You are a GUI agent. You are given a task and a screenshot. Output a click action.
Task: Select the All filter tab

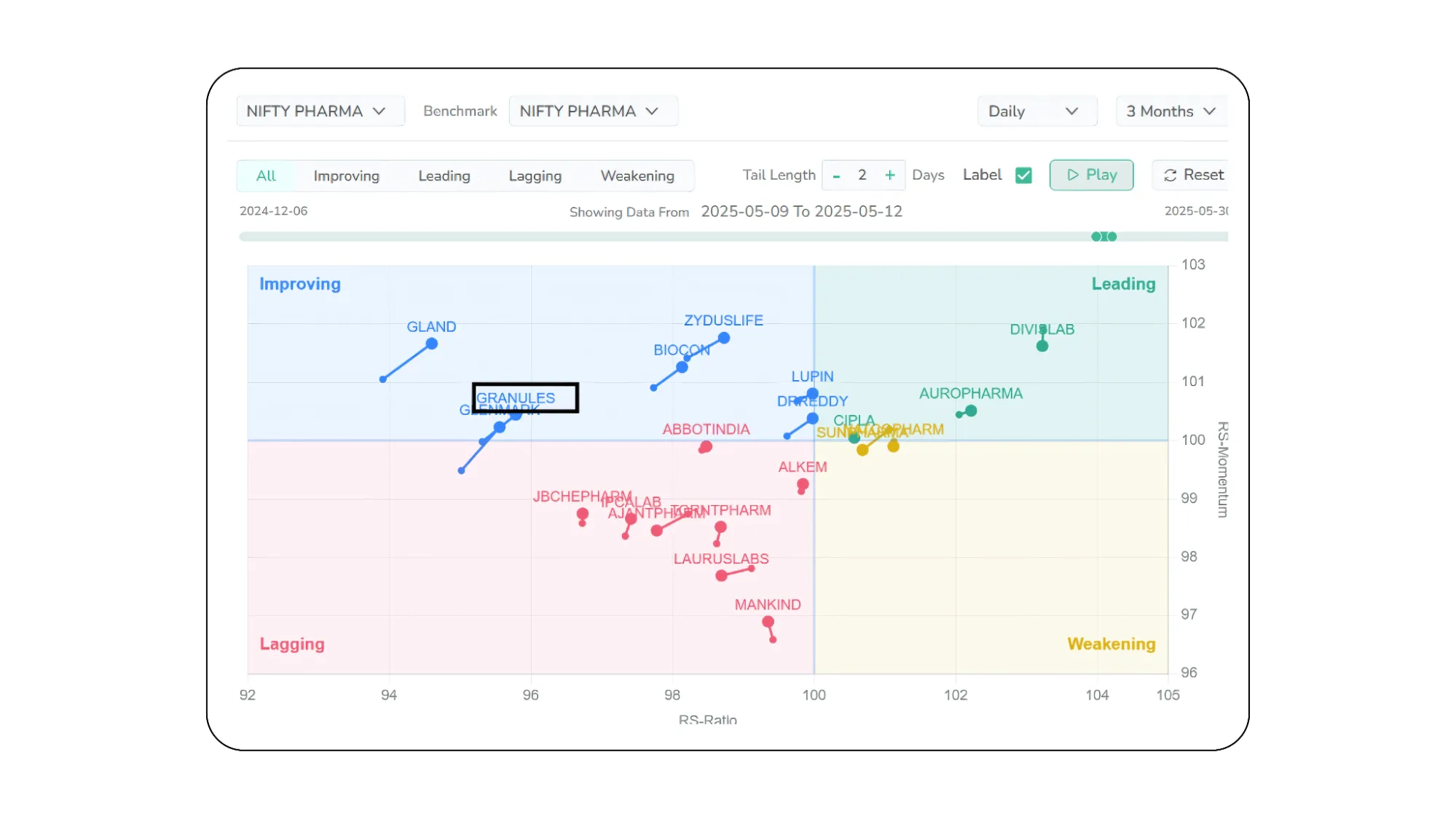point(266,175)
